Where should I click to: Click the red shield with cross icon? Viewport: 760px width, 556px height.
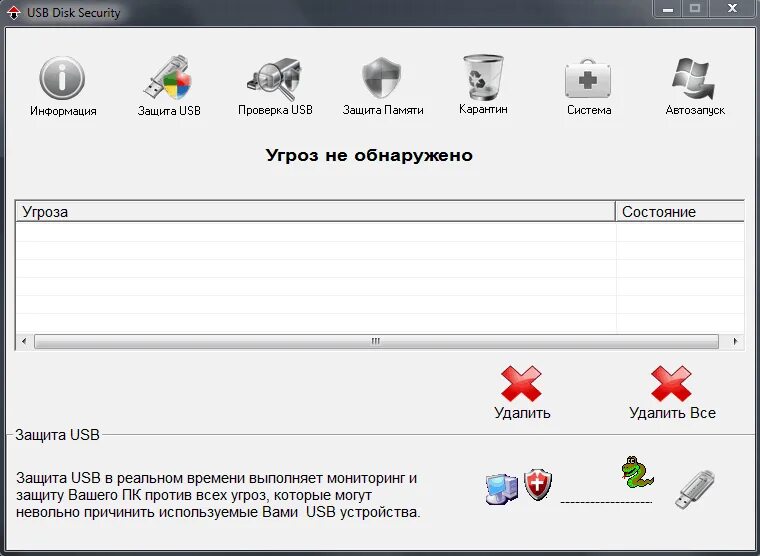(538, 484)
